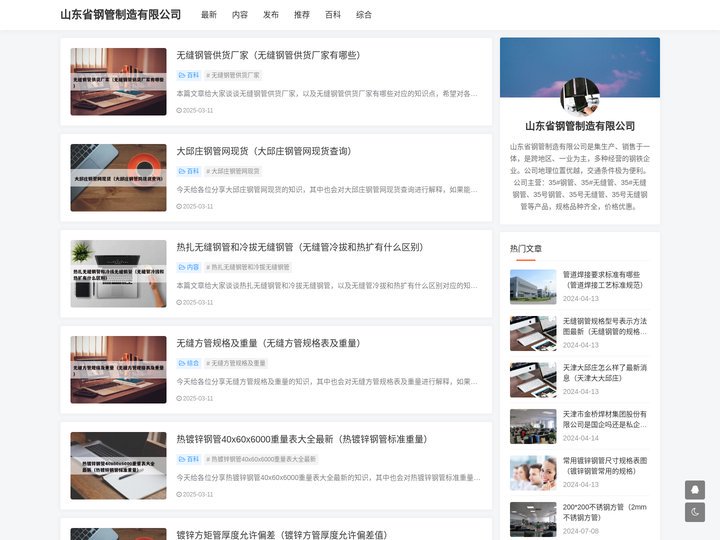Open article 无缝钢管供货厂家（无缝钢管供货厂家有哪些）
Screen dimensions: 720x540
point(269,55)
